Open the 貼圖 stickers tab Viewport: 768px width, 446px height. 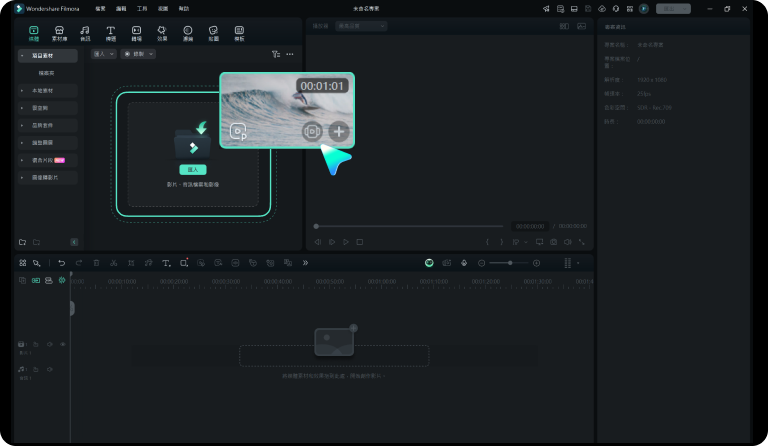point(214,33)
